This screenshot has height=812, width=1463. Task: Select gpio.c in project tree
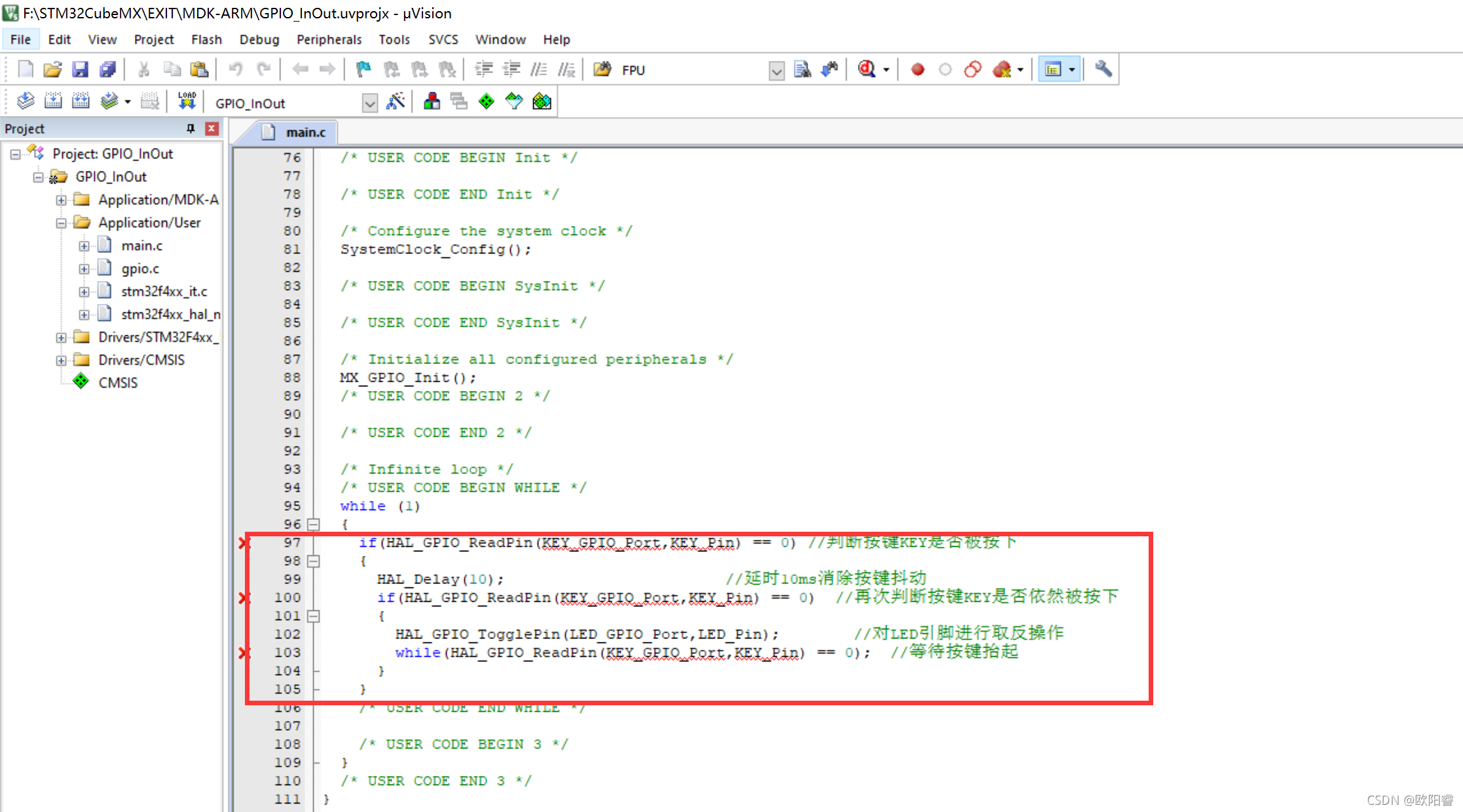coord(140,268)
